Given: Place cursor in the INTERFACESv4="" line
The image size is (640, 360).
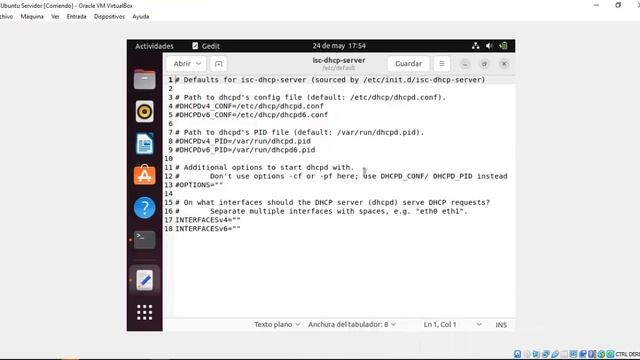Looking at the screenshot, I should [208, 220].
